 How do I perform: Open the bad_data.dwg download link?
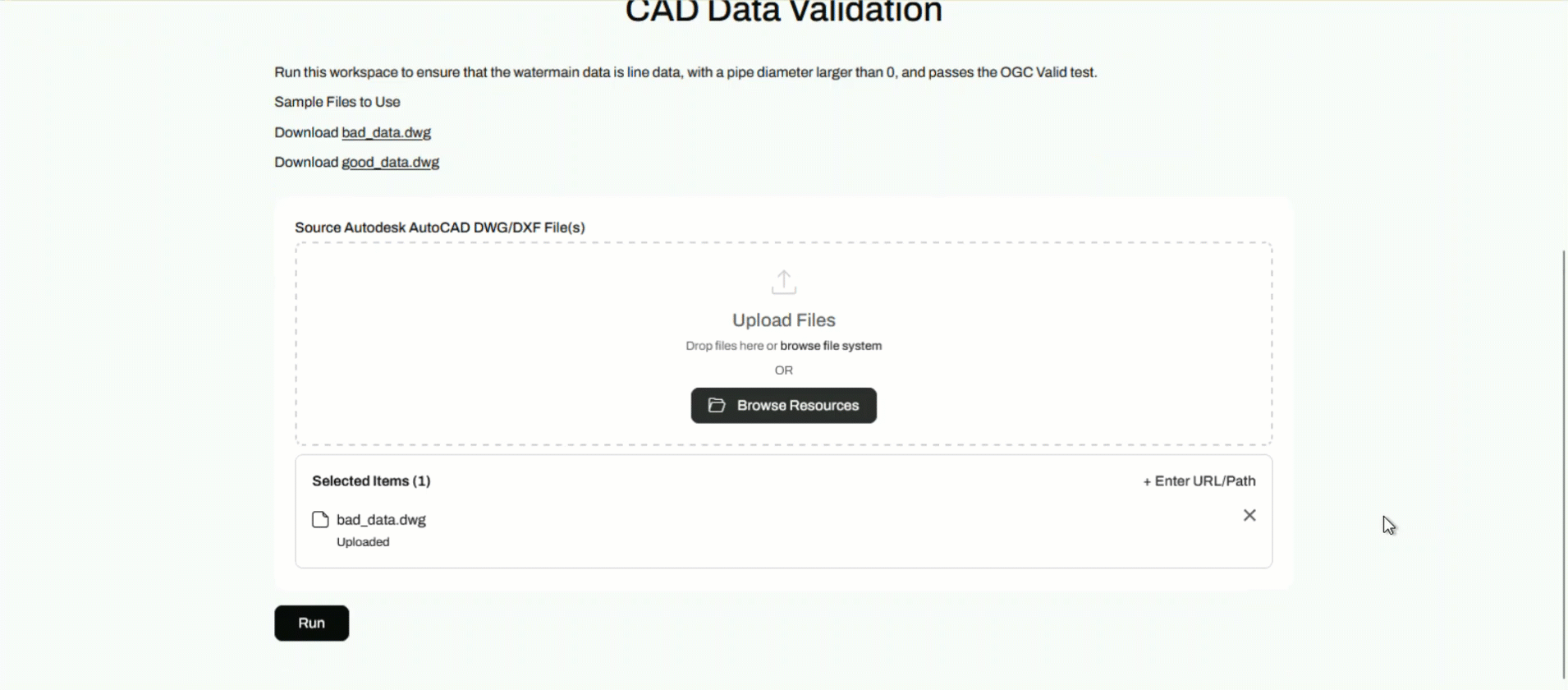click(386, 133)
